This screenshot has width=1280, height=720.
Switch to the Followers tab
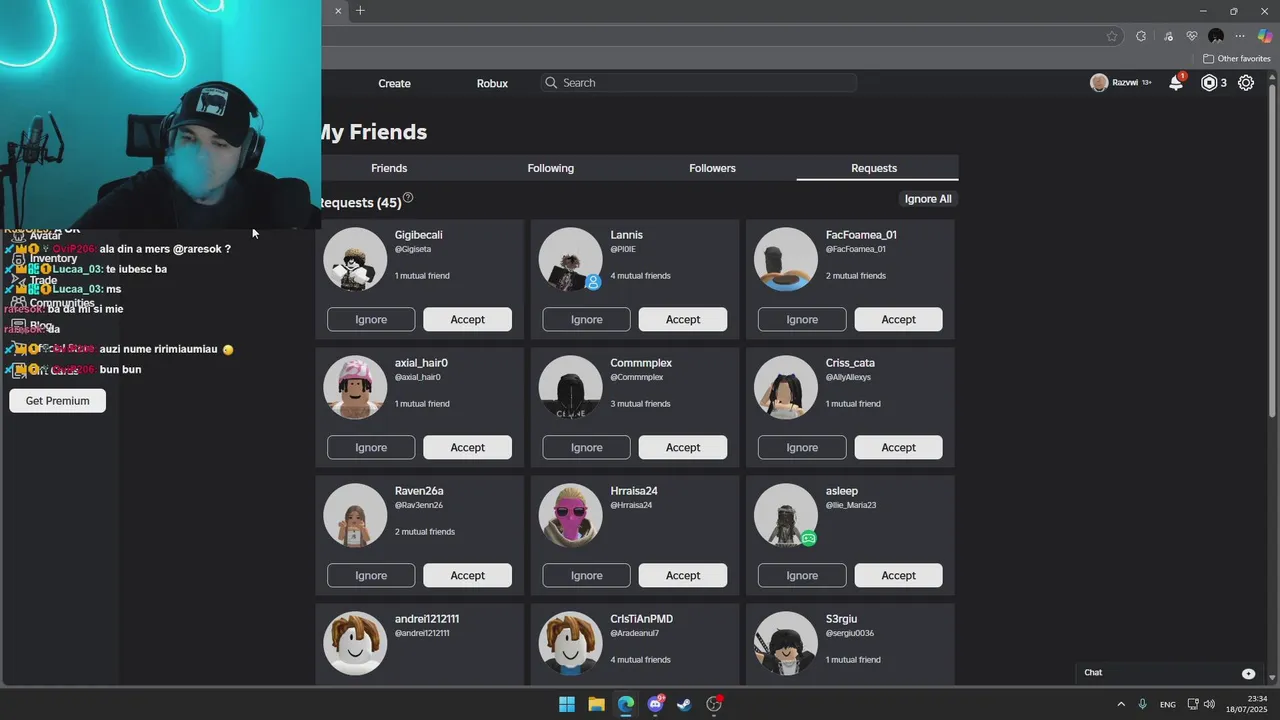click(712, 168)
